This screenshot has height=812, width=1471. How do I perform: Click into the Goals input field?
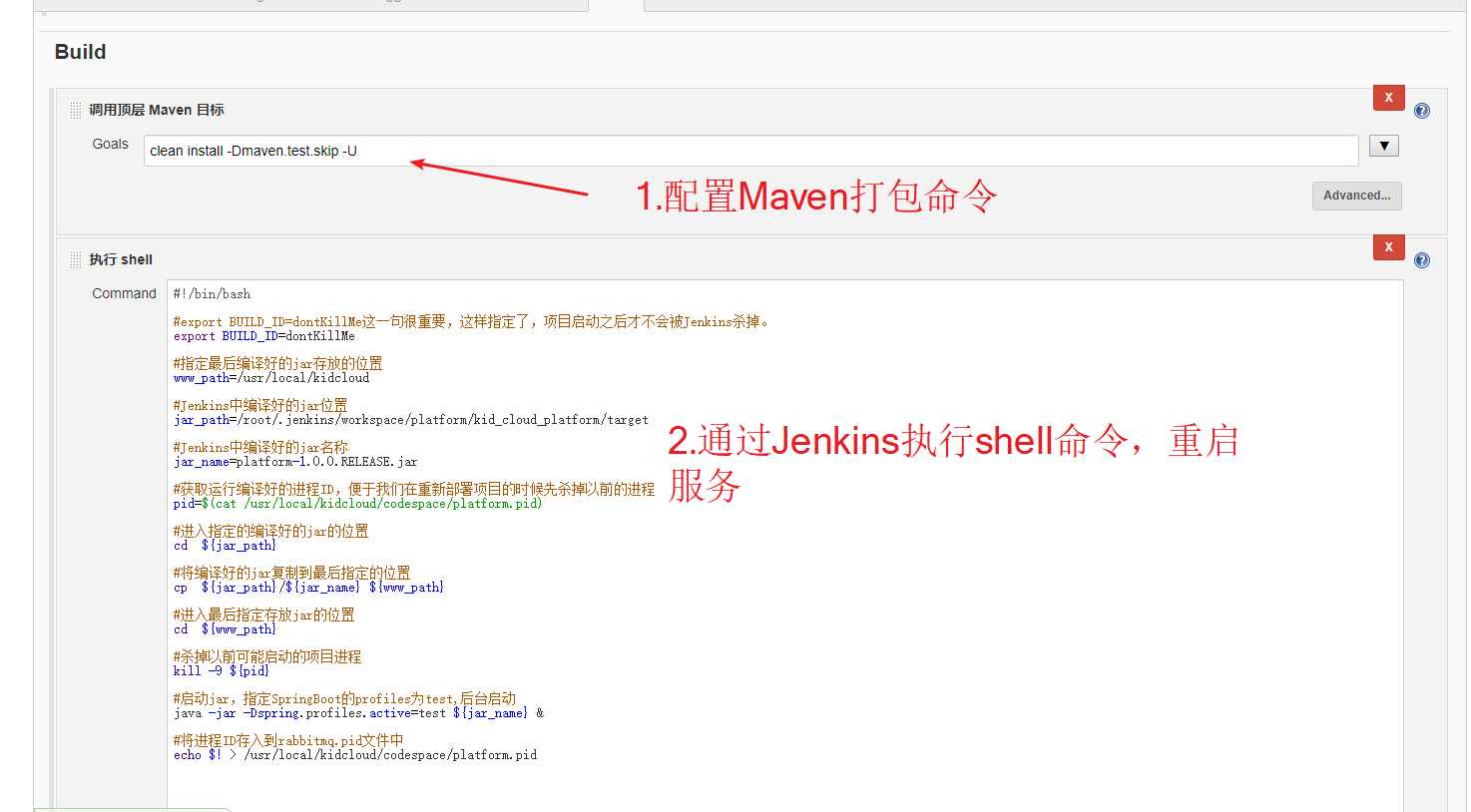click(750, 151)
